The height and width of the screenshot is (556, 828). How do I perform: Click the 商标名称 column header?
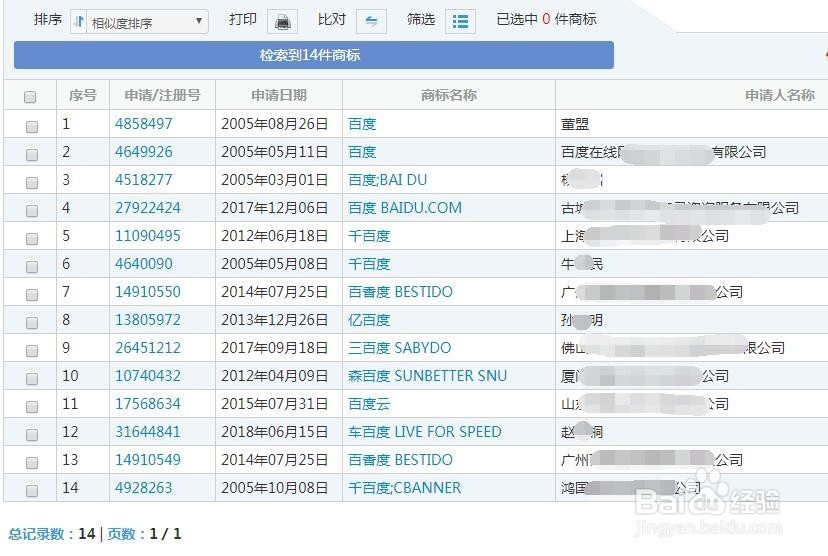click(x=449, y=95)
